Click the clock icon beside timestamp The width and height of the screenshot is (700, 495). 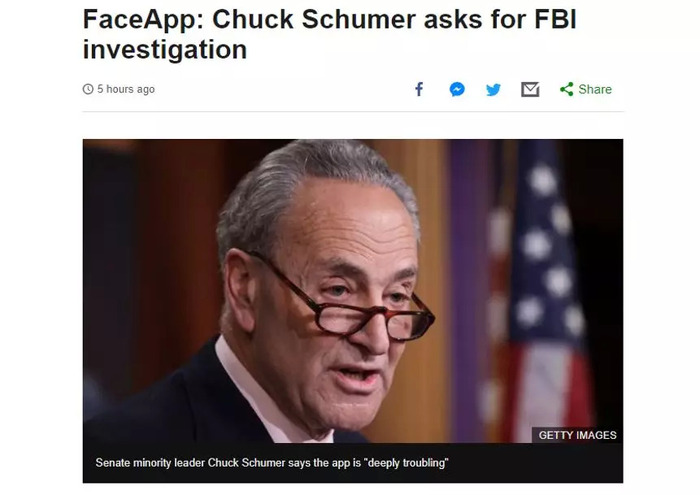coord(88,89)
